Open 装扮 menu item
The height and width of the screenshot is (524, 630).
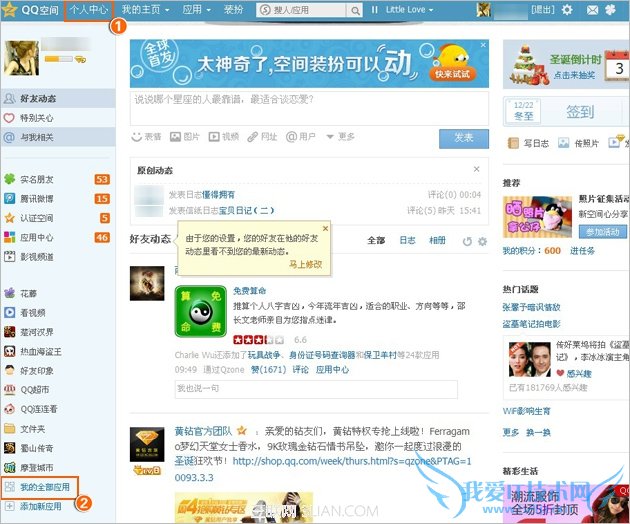233,10
